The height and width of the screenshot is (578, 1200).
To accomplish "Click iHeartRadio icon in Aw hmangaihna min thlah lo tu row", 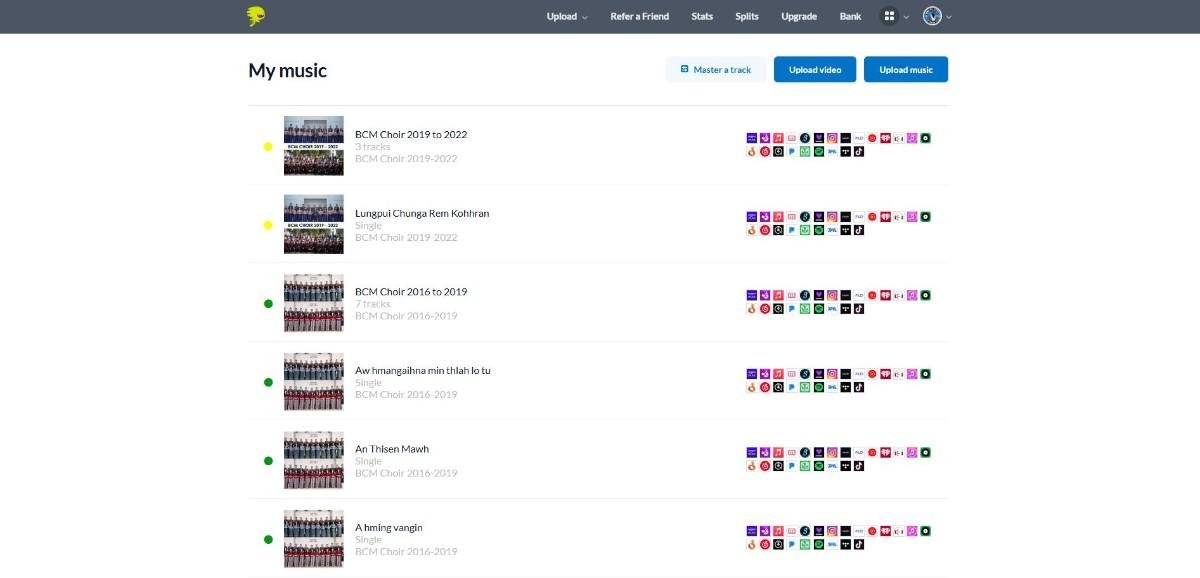I will click(x=885, y=374).
